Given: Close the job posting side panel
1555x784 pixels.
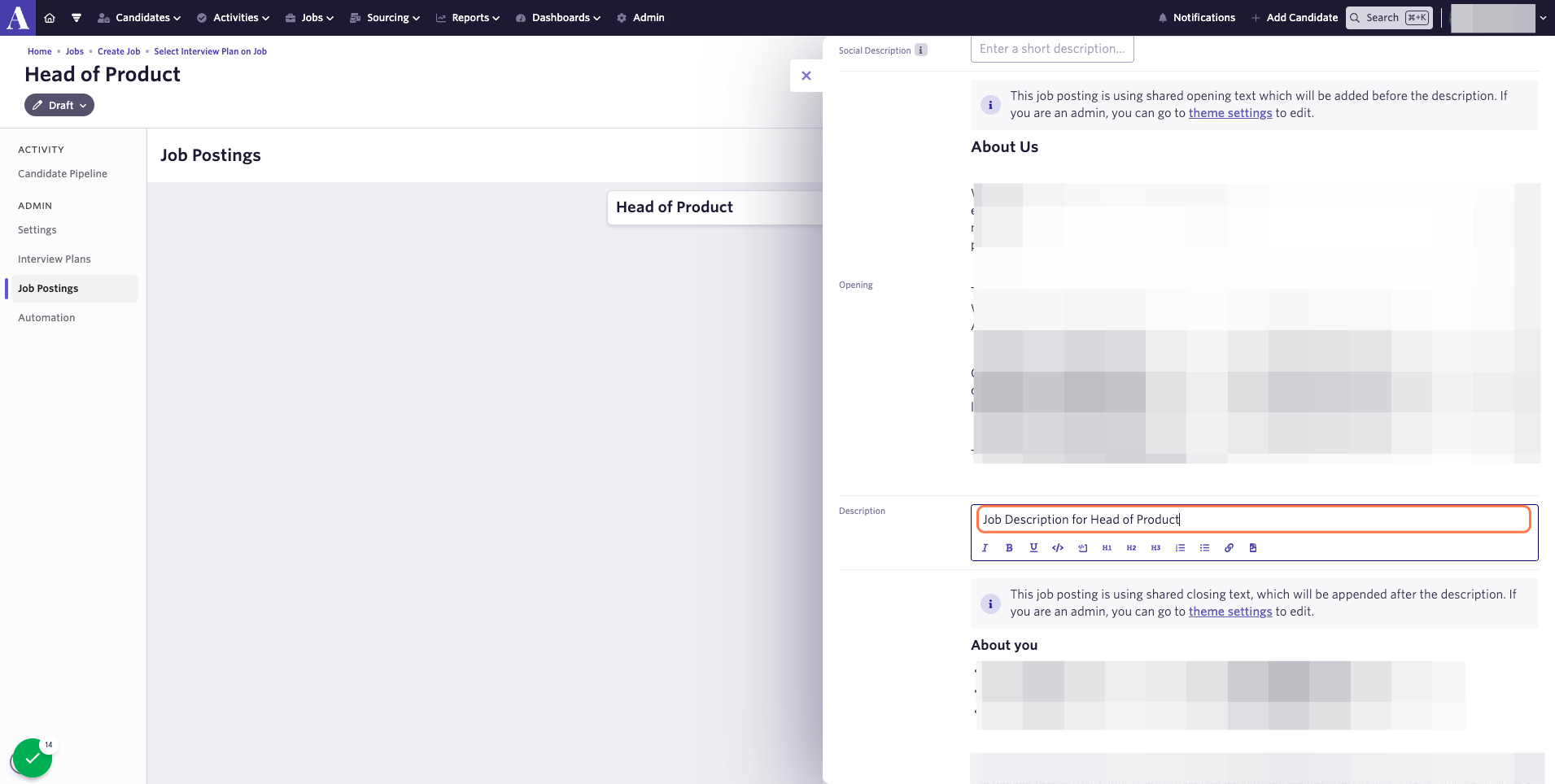Looking at the screenshot, I should point(806,76).
